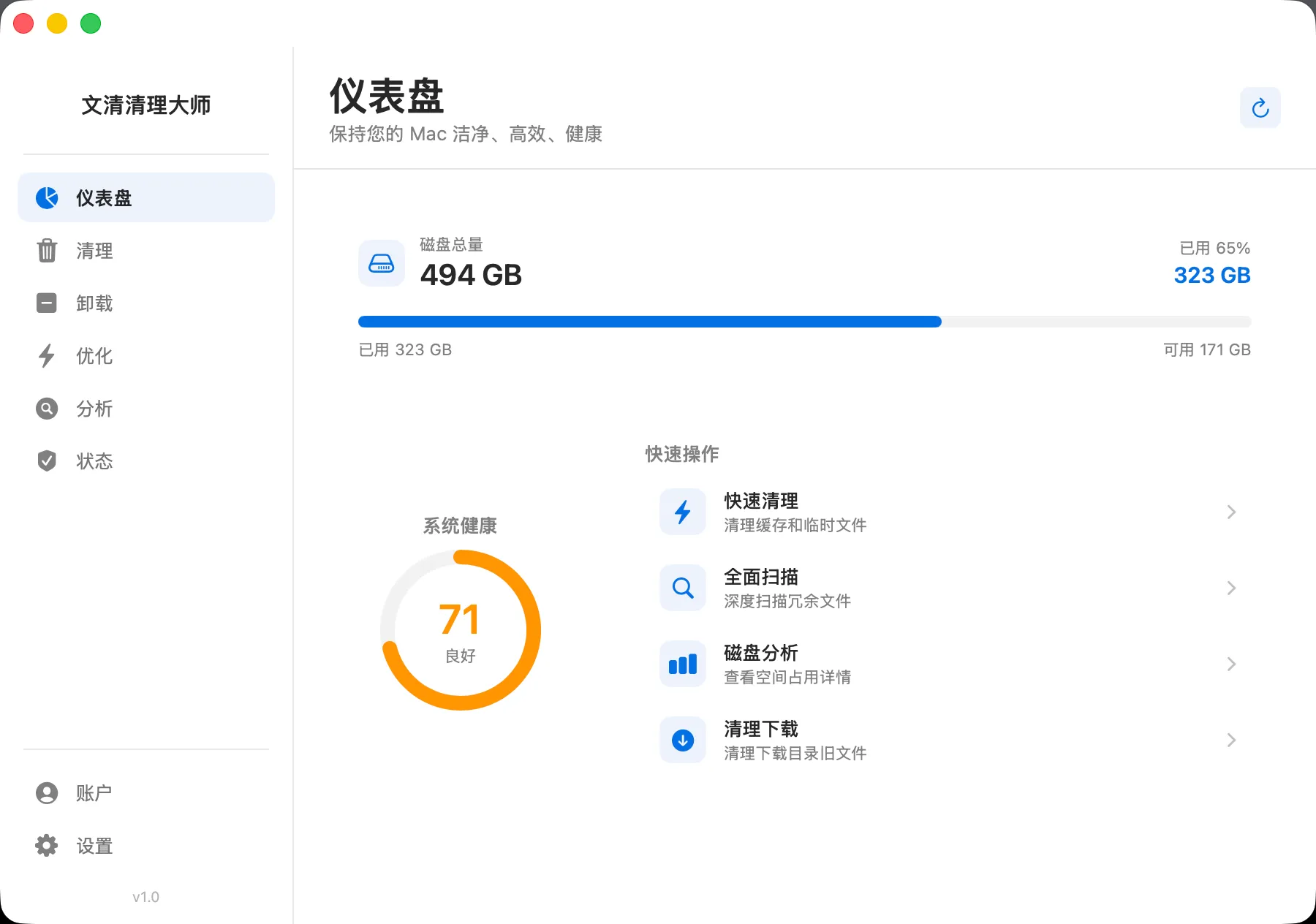1316x924 pixels.
Task: Click the 系统健康 heading
Action: click(x=460, y=526)
